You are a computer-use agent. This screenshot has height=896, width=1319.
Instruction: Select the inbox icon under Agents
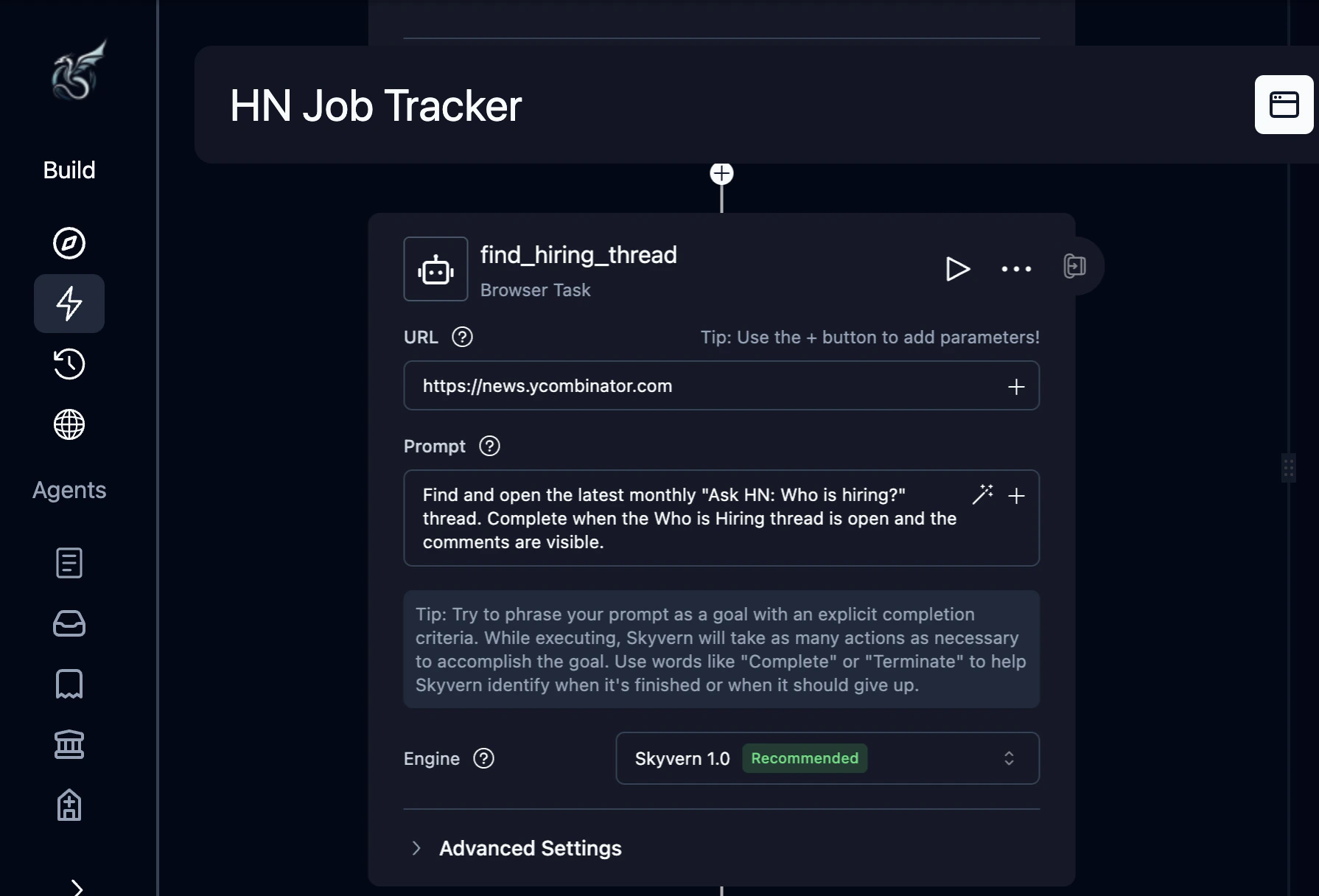tap(69, 623)
